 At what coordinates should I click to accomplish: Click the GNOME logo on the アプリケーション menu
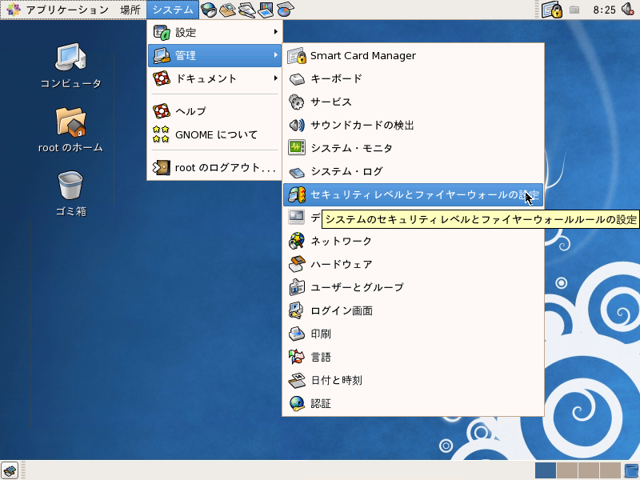13,9
